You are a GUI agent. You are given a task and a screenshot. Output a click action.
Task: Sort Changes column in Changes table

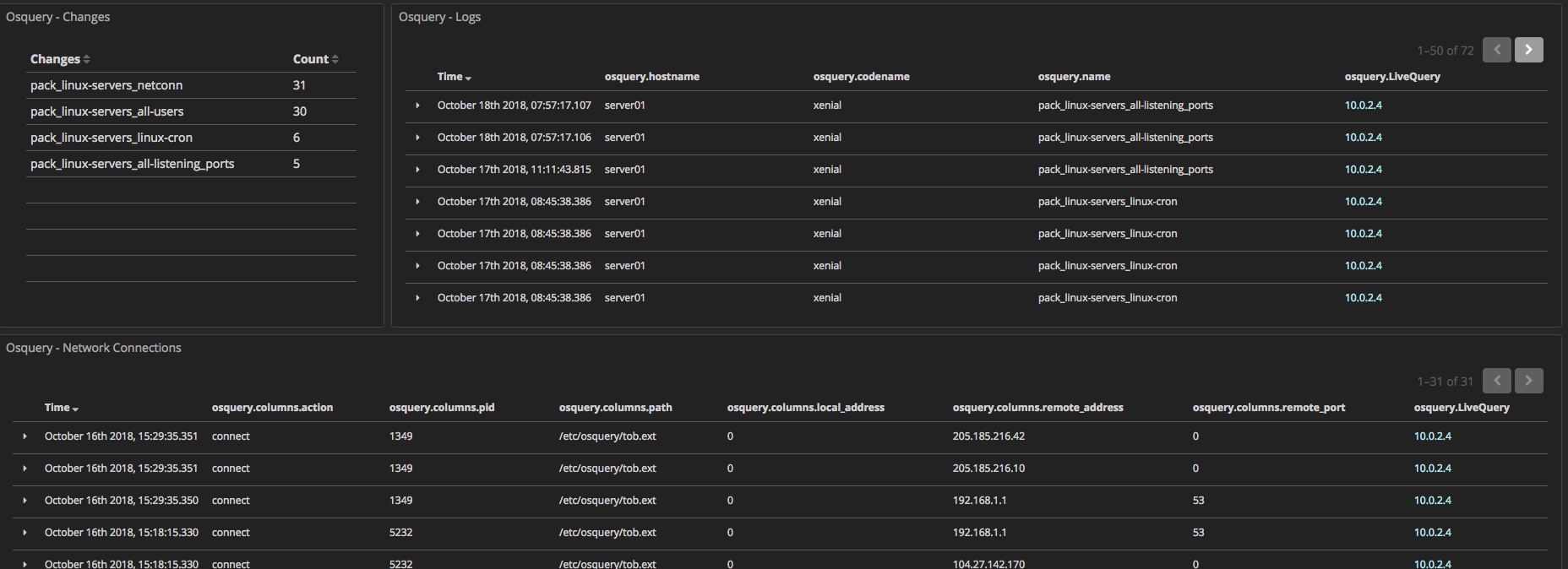click(59, 59)
